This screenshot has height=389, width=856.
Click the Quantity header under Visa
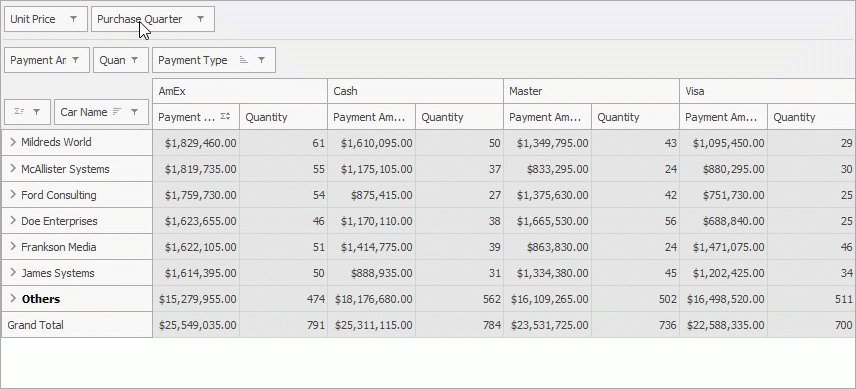point(812,117)
